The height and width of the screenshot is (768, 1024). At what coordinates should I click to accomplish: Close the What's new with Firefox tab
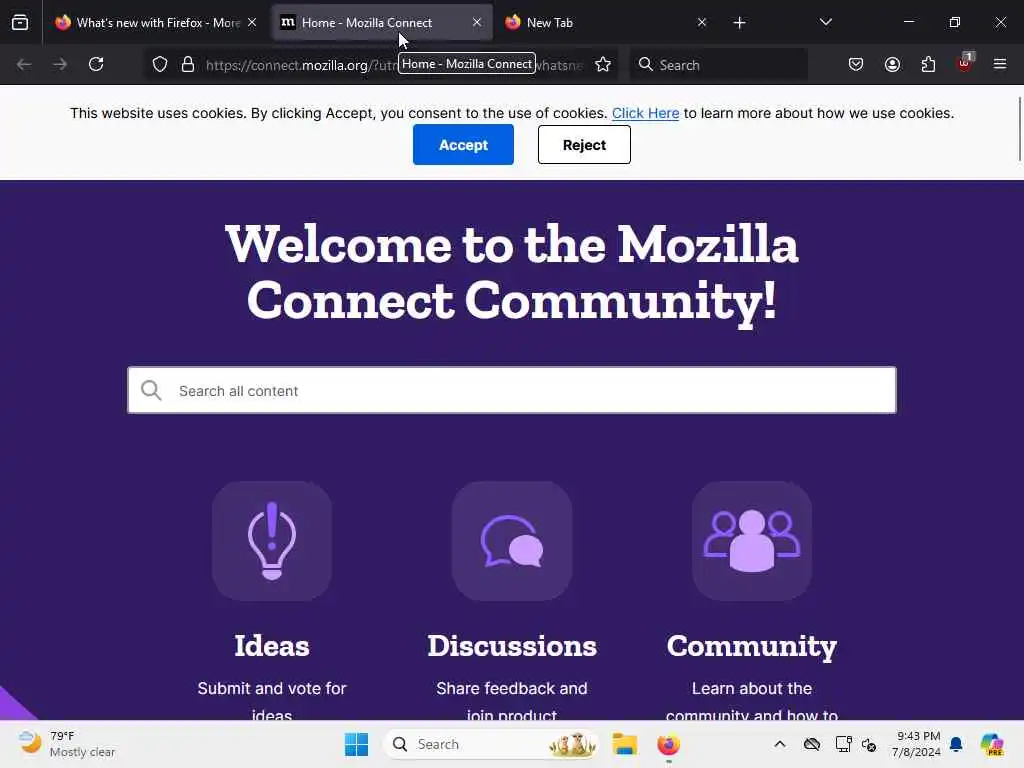[x=252, y=23]
